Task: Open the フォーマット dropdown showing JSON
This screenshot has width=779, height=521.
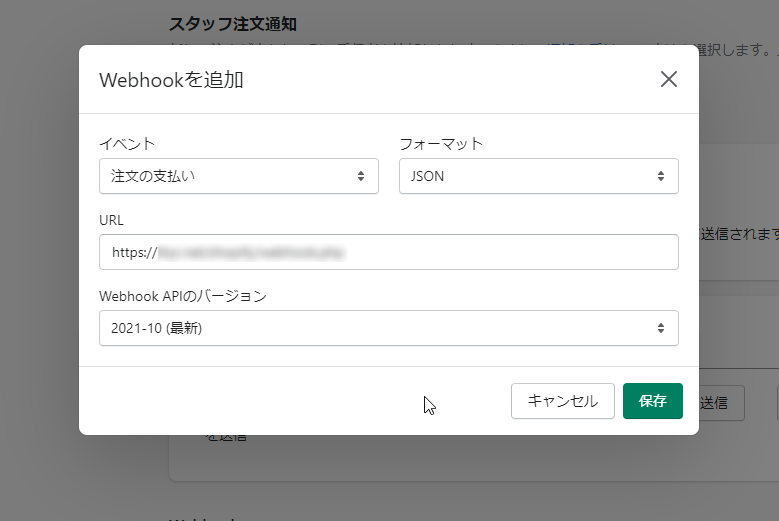Action: (539, 176)
